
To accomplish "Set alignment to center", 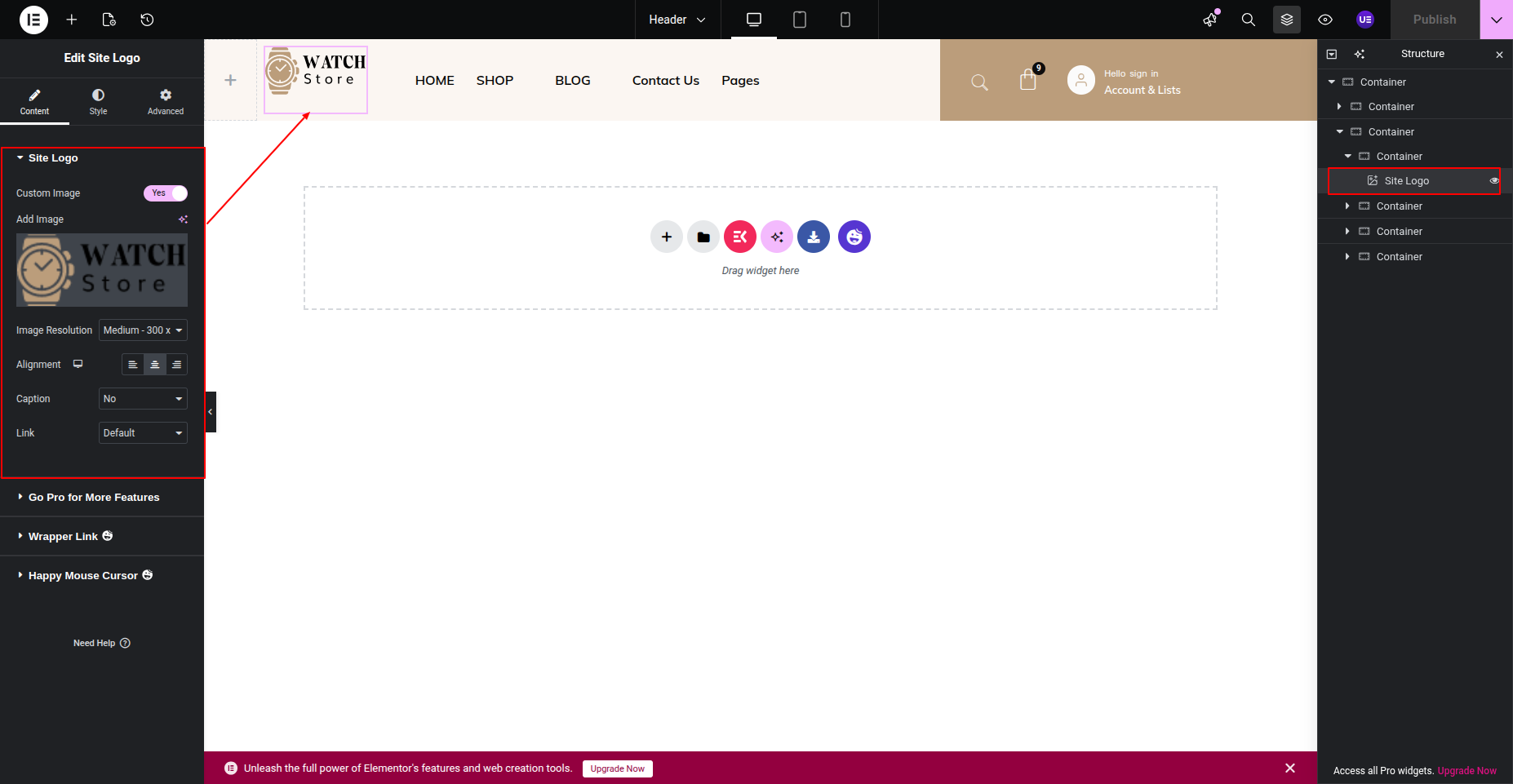I will click(x=154, y=365).
